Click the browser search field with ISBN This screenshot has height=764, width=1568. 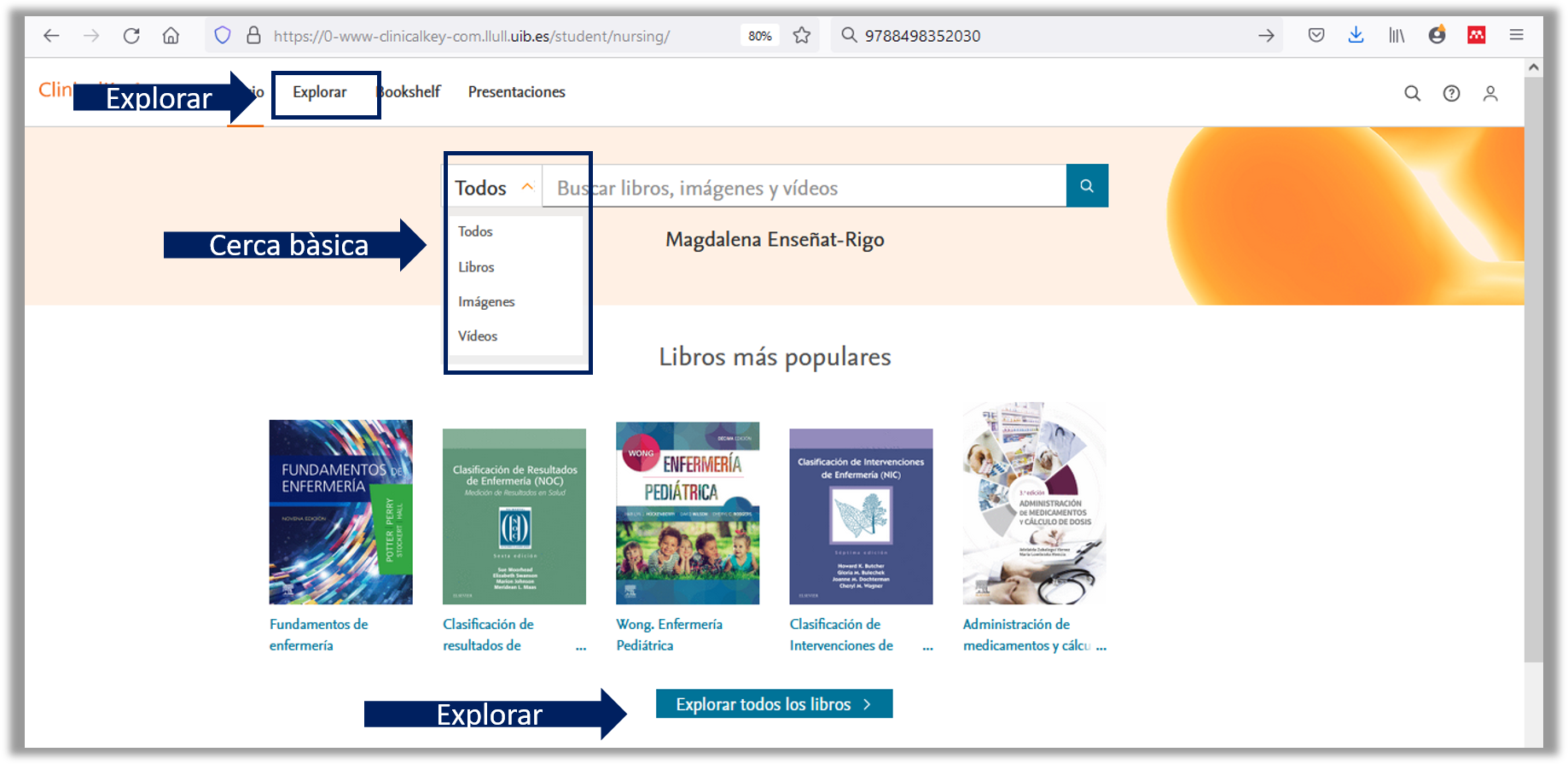pos(1058,36)
